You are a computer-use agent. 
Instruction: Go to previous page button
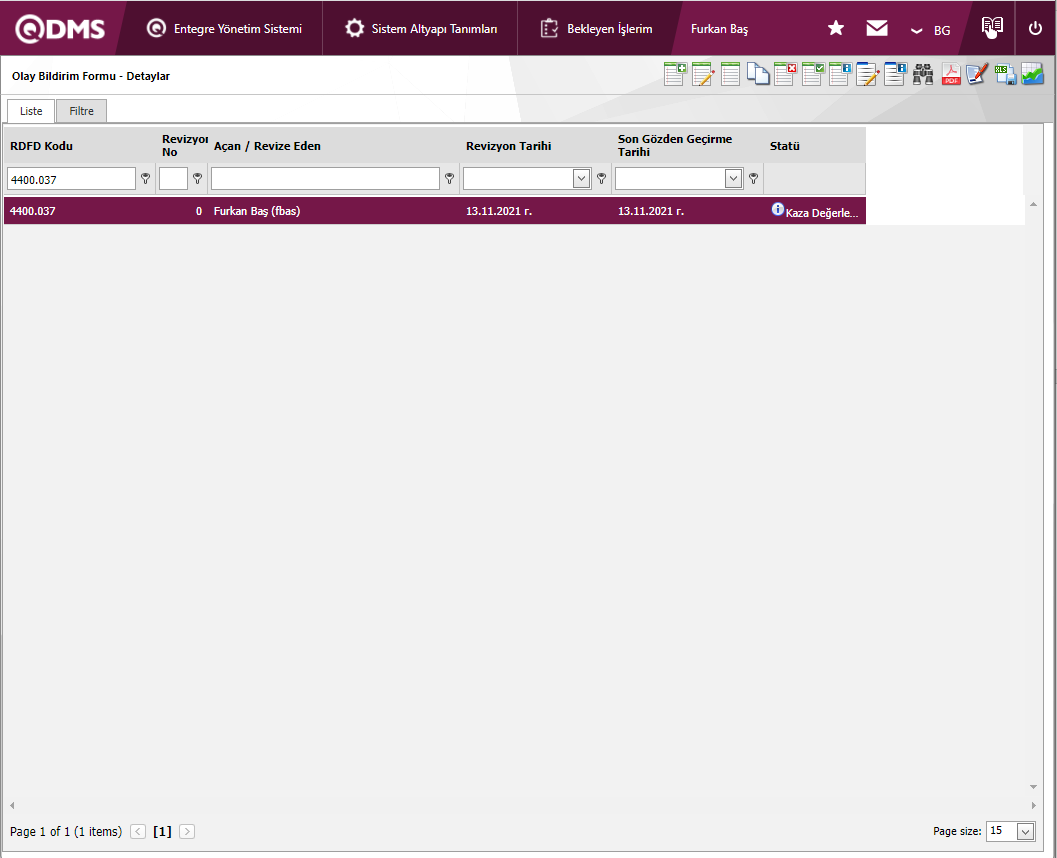click(138, 832)
